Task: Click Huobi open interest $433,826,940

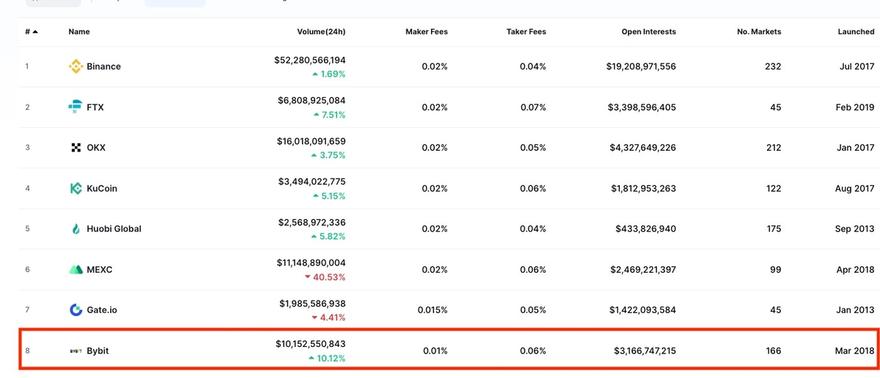Action: (646, 229)
